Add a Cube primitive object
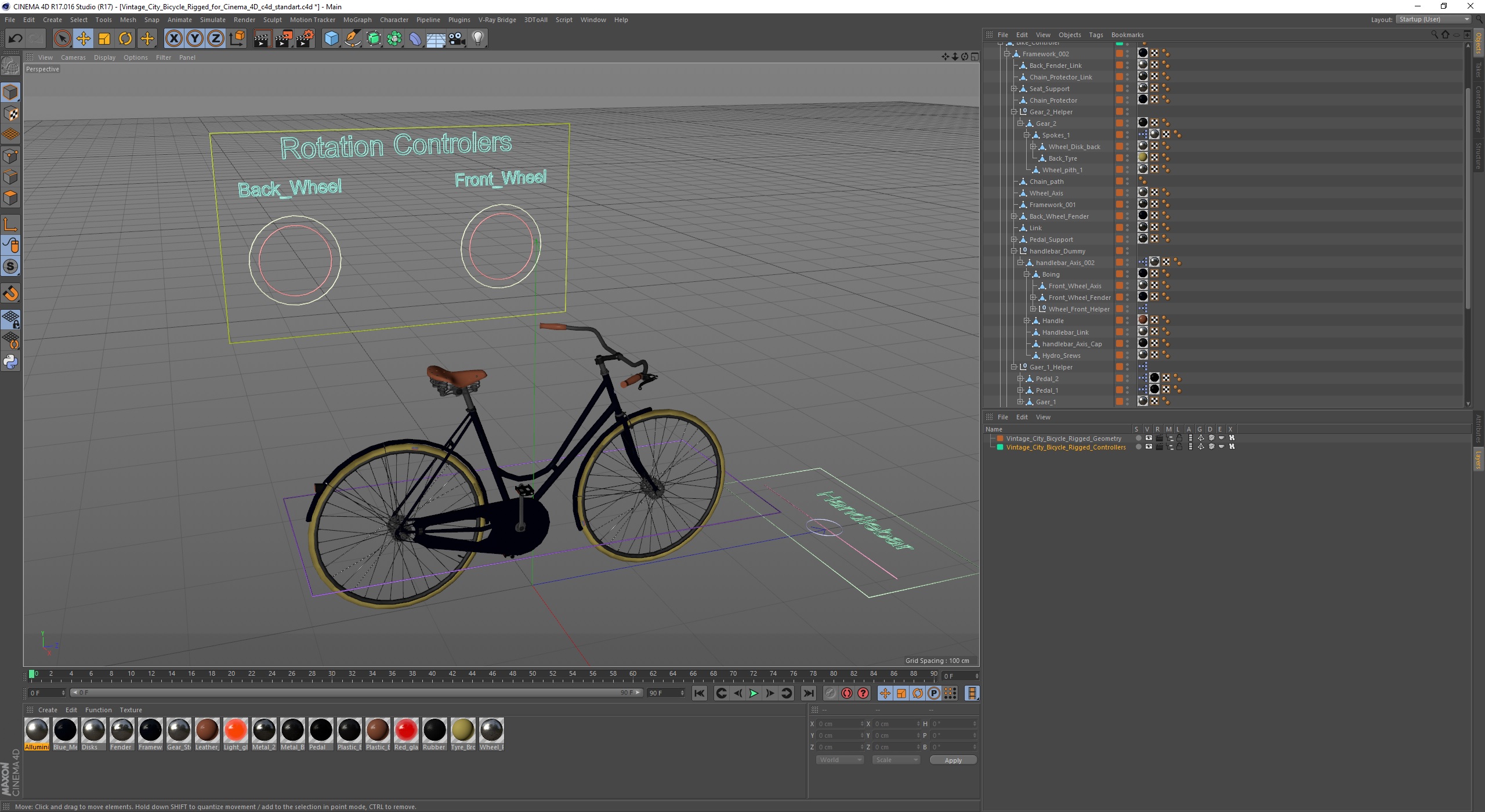Screen dimensions: 1485x812 coord(331,39)
